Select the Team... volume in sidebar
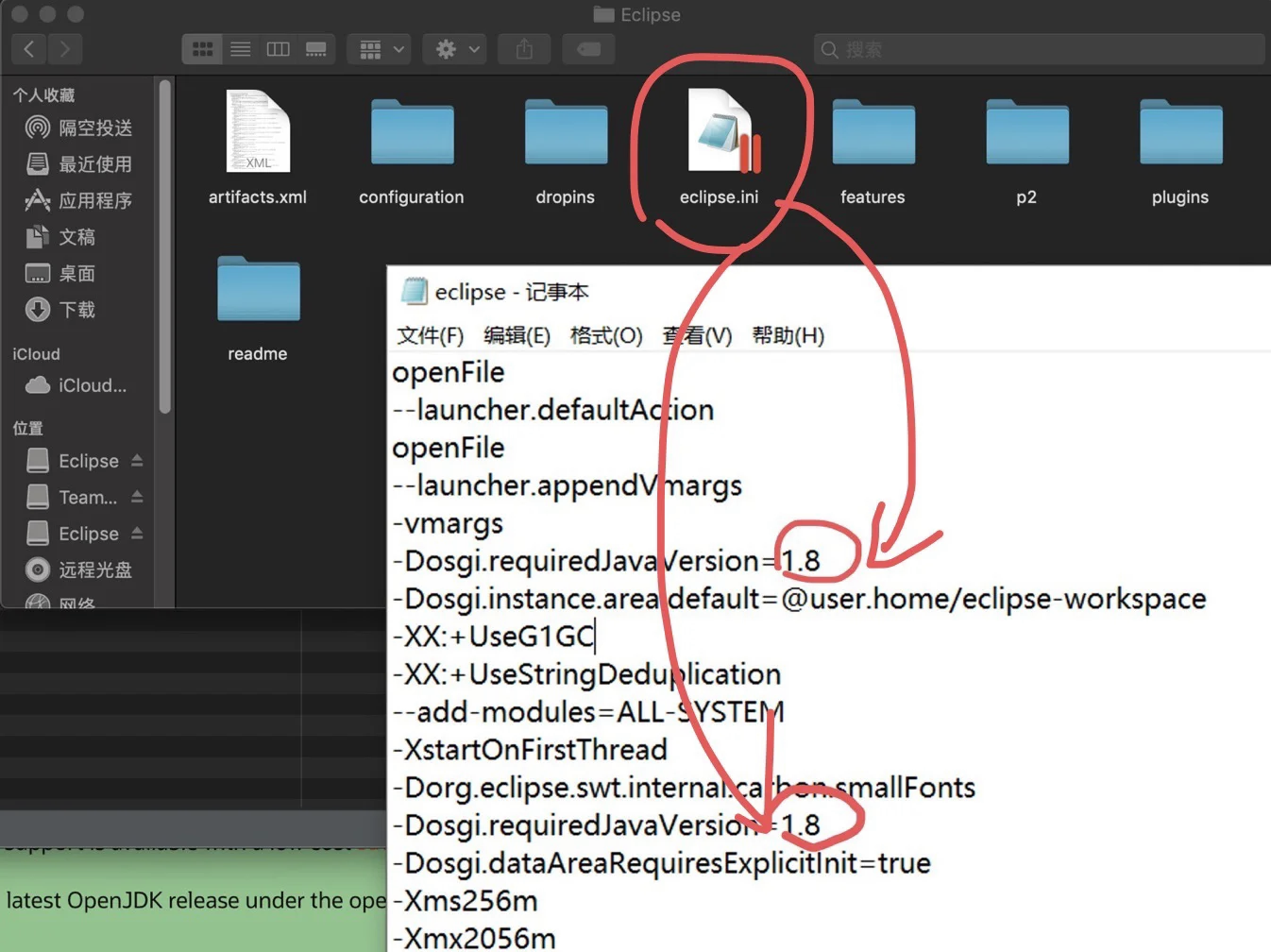Image resolution: width=1271 pixels, height=952 pixels. [x=74, y=497]
